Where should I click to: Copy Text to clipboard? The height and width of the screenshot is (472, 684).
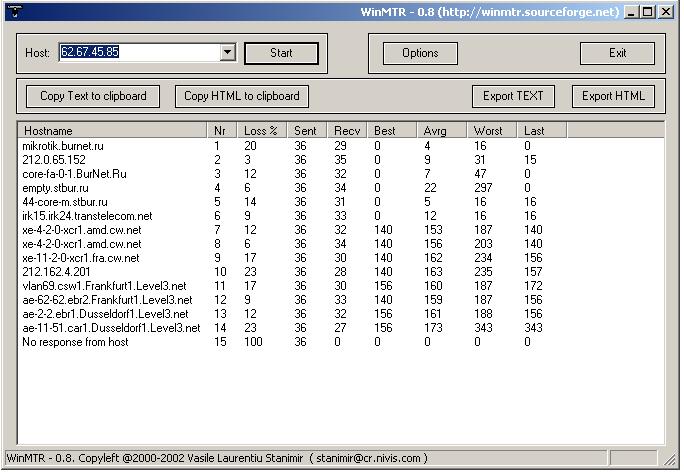point(93,96)
